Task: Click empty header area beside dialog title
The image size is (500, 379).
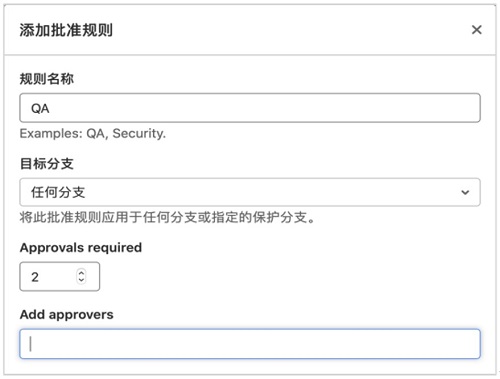Action: [x=290, y=30]
